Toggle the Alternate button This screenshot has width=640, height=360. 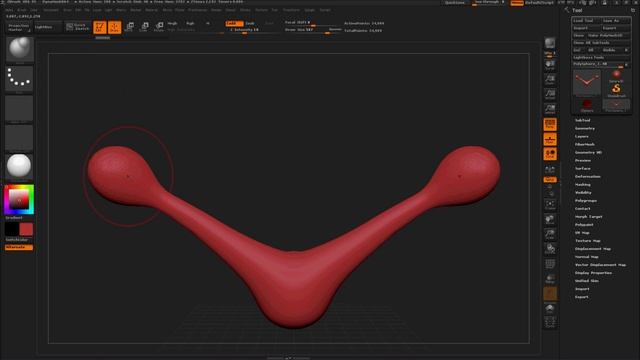point(19,247)
